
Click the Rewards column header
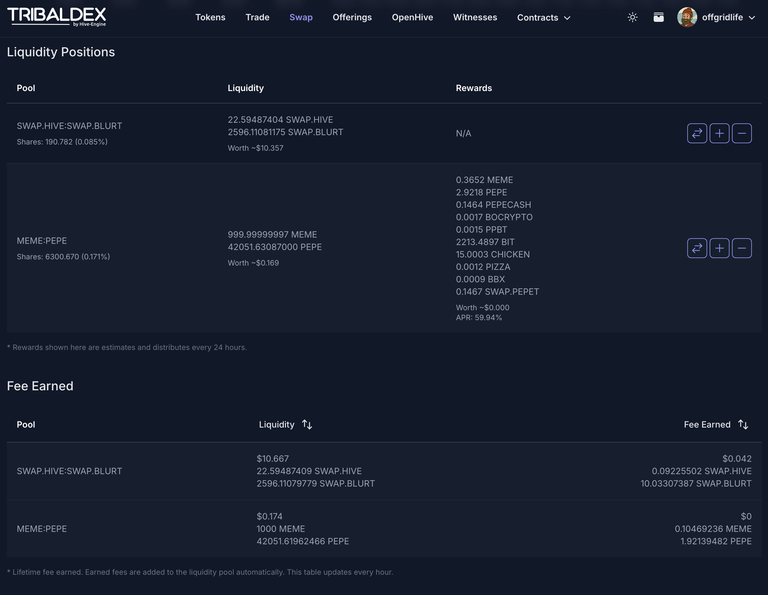tap(474, 88)
